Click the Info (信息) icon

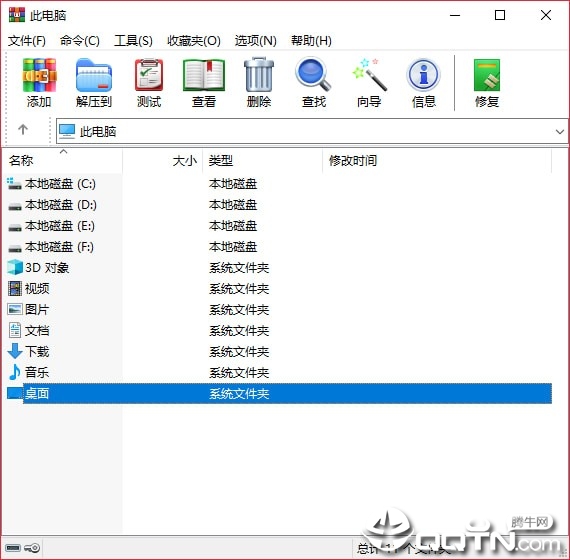[x=424, y=75]
